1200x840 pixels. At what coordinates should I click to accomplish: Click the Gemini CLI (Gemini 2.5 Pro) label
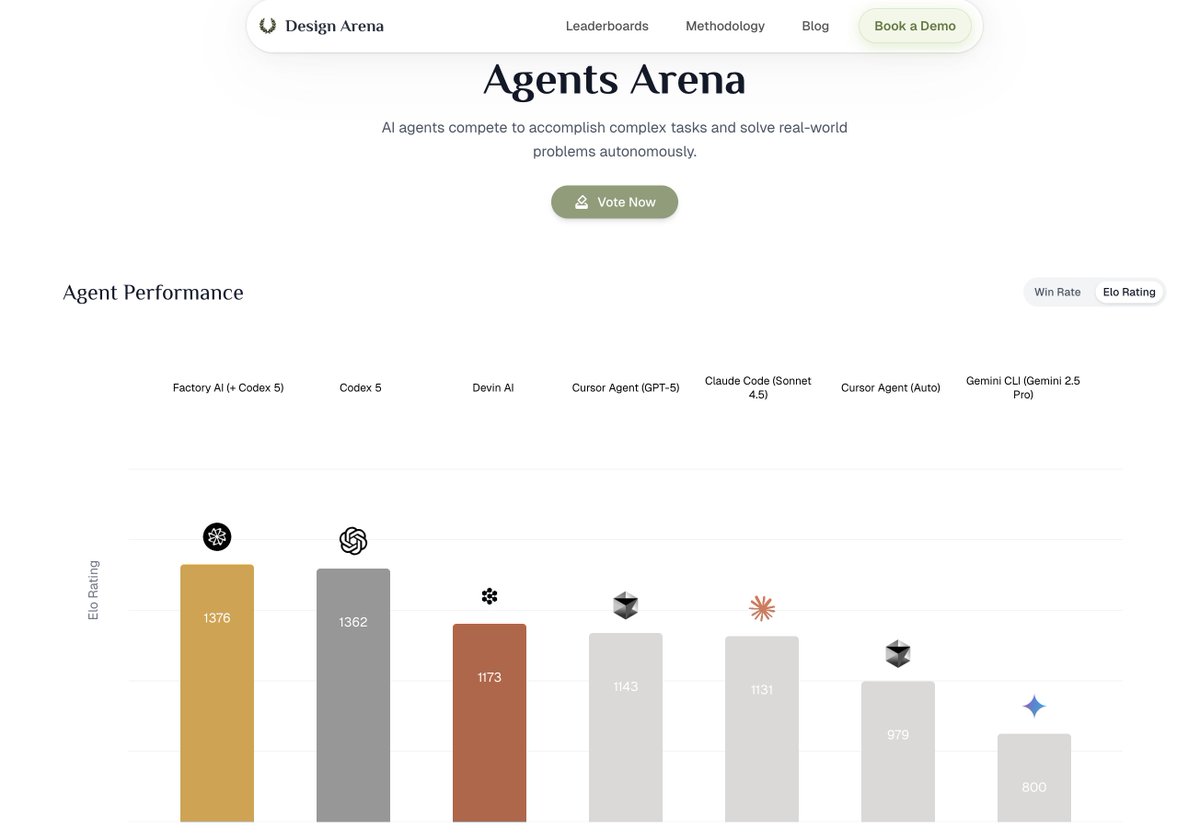coord(1023,387)
